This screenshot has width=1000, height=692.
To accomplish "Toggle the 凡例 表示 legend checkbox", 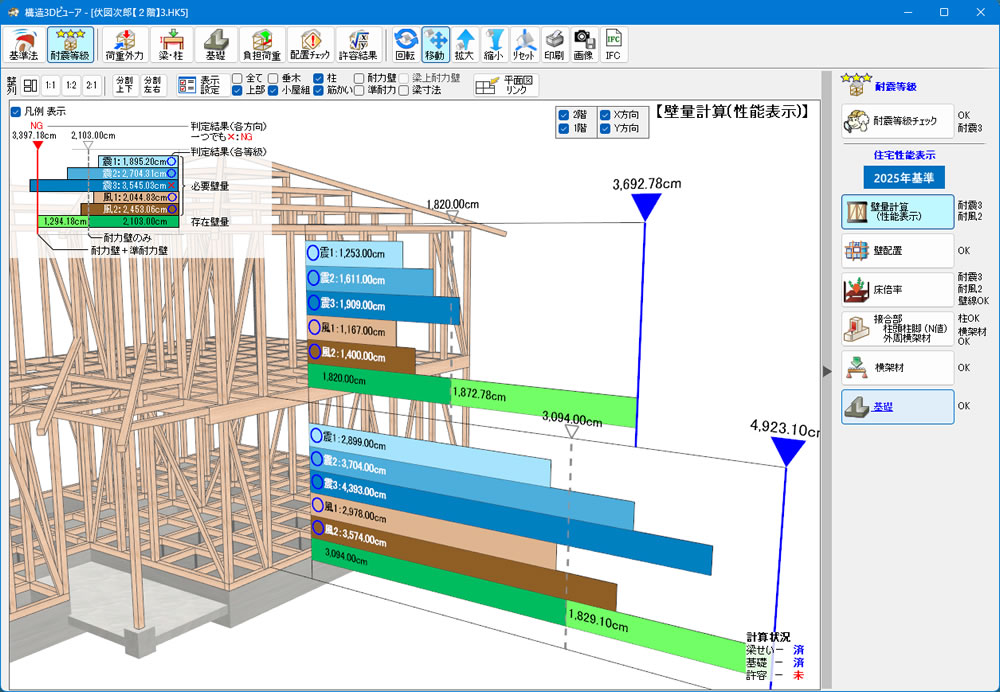I will [x=15, y=111].
